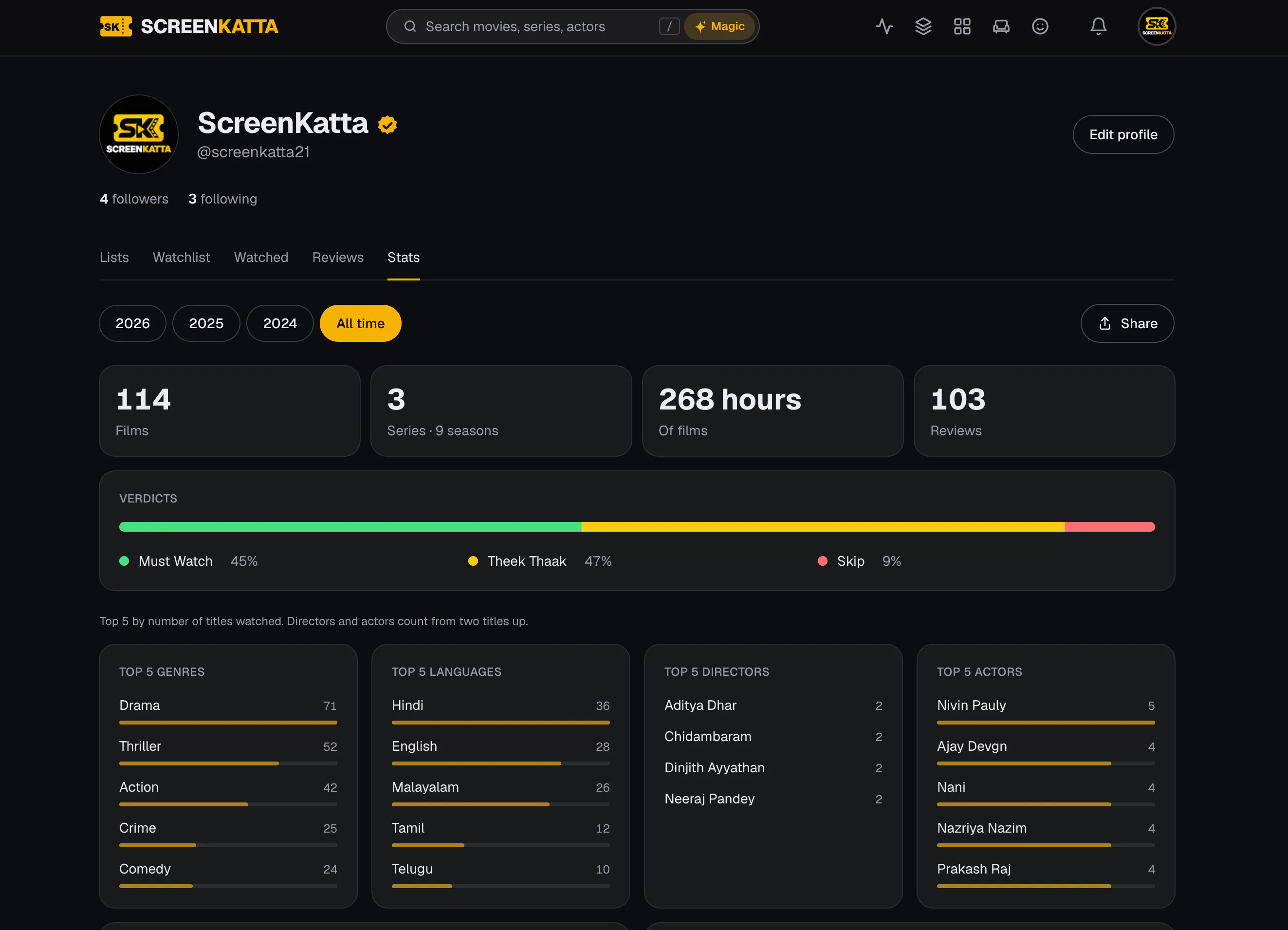
Task: Select the 2024 year filter
Action: point(280,323)
